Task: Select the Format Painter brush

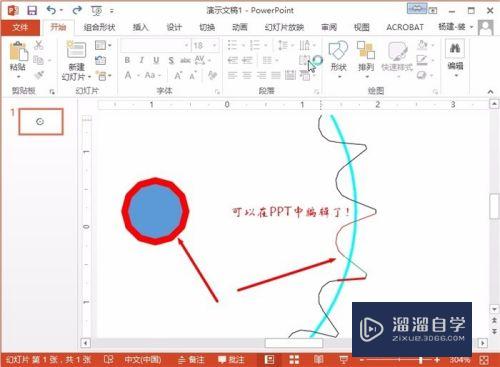Action: click(39, 75)
